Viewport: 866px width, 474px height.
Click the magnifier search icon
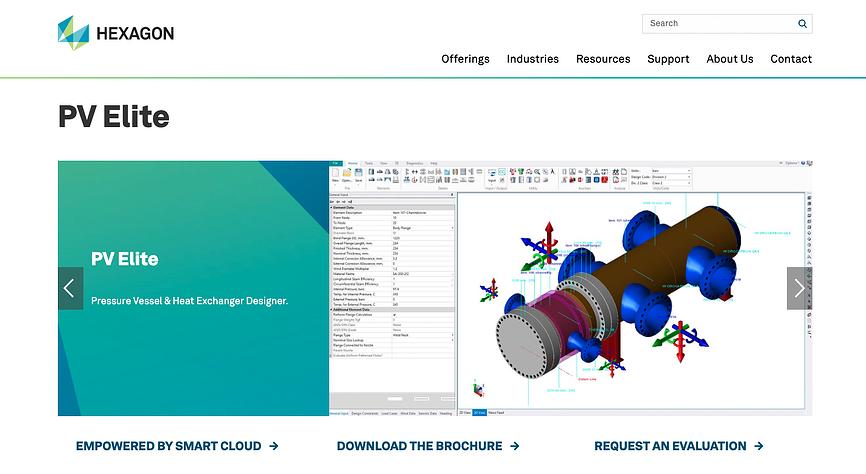(x=802, y=24)
